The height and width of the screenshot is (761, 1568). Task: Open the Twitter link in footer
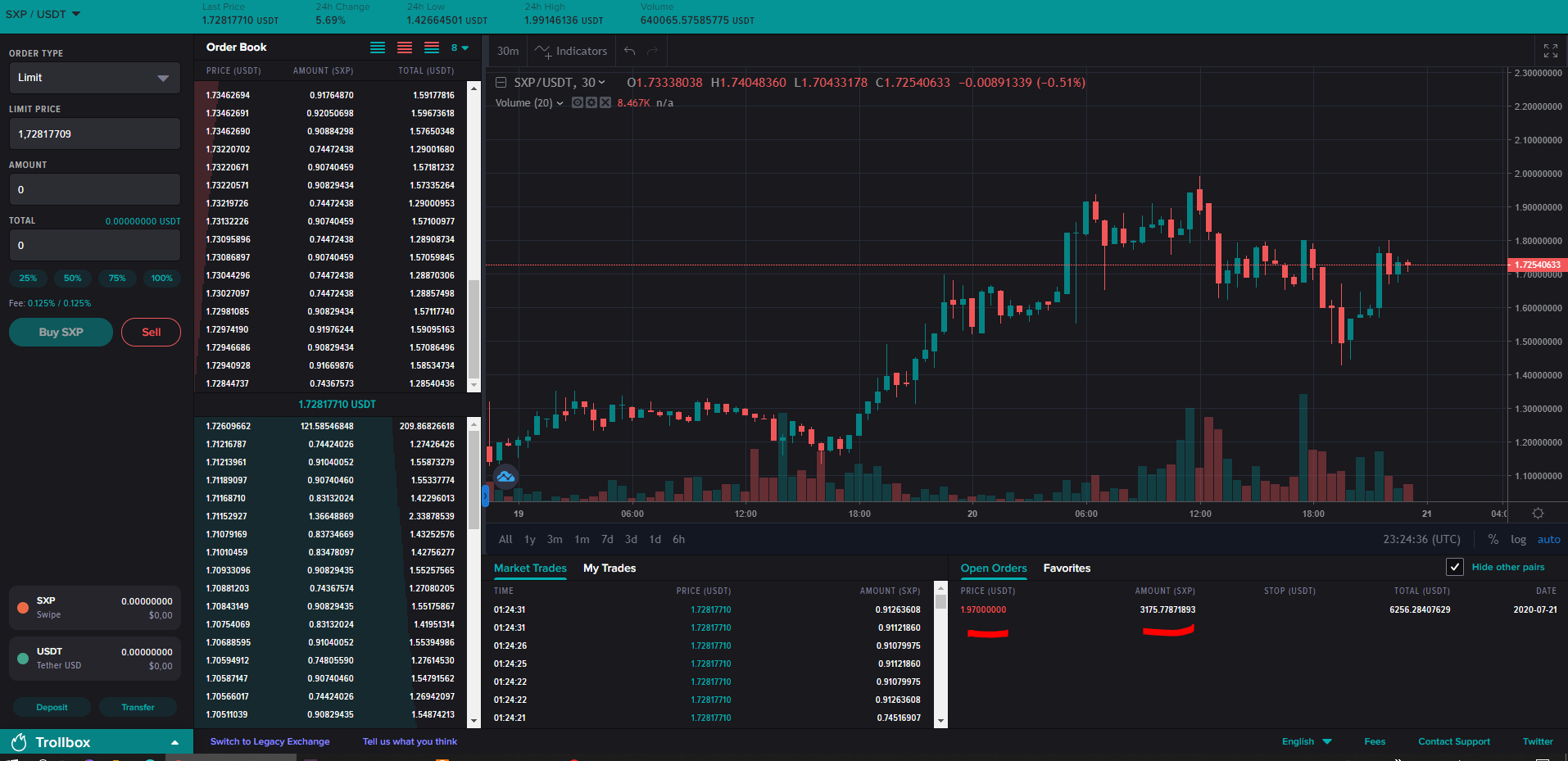[x=1538, y=742]
